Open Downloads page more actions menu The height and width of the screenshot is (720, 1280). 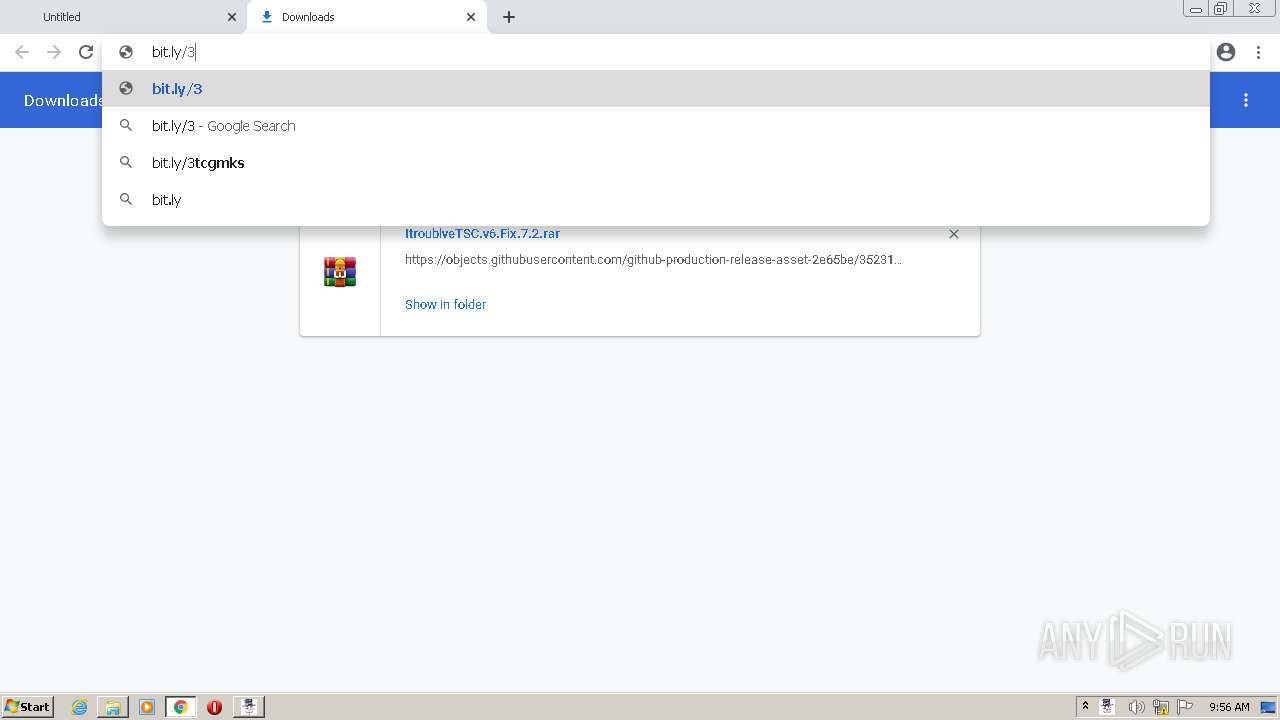[x=1246, y=100]
